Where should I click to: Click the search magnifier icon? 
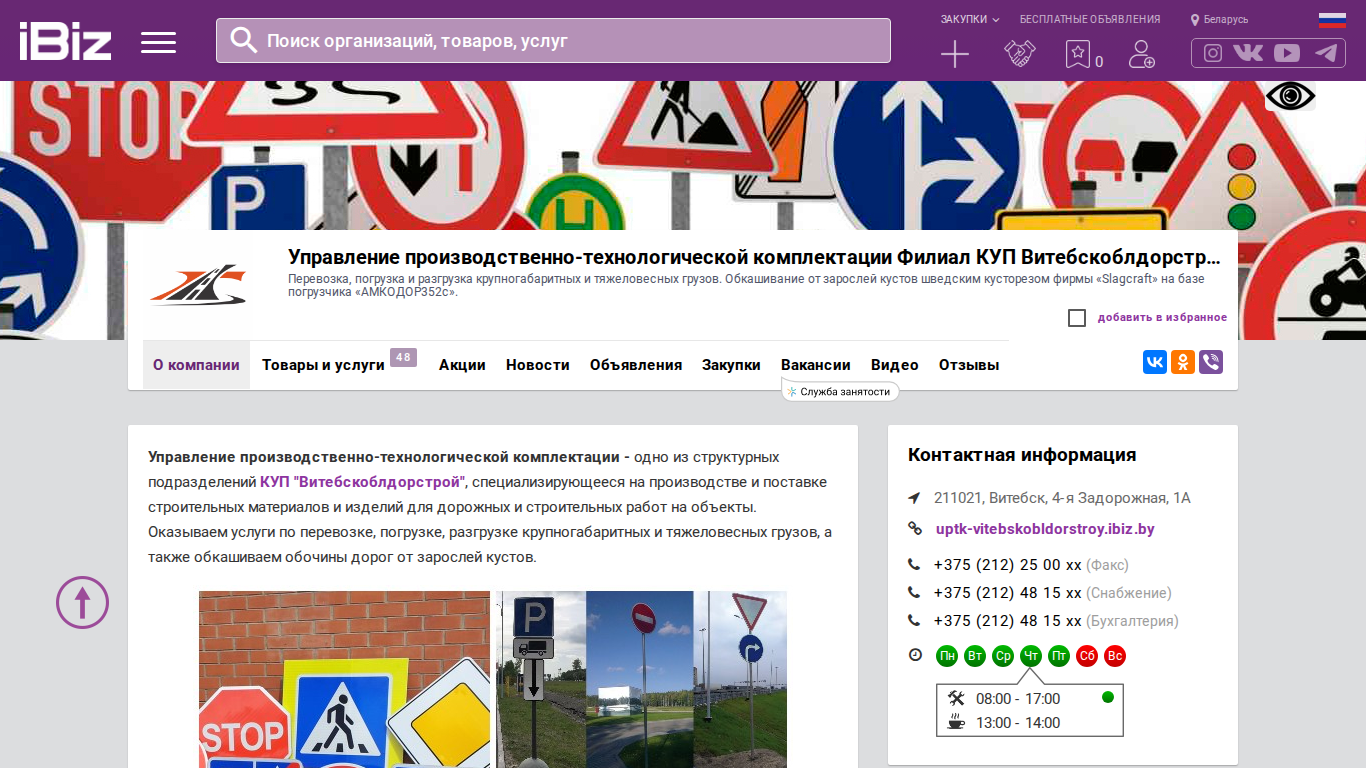[x=244, y=40]
